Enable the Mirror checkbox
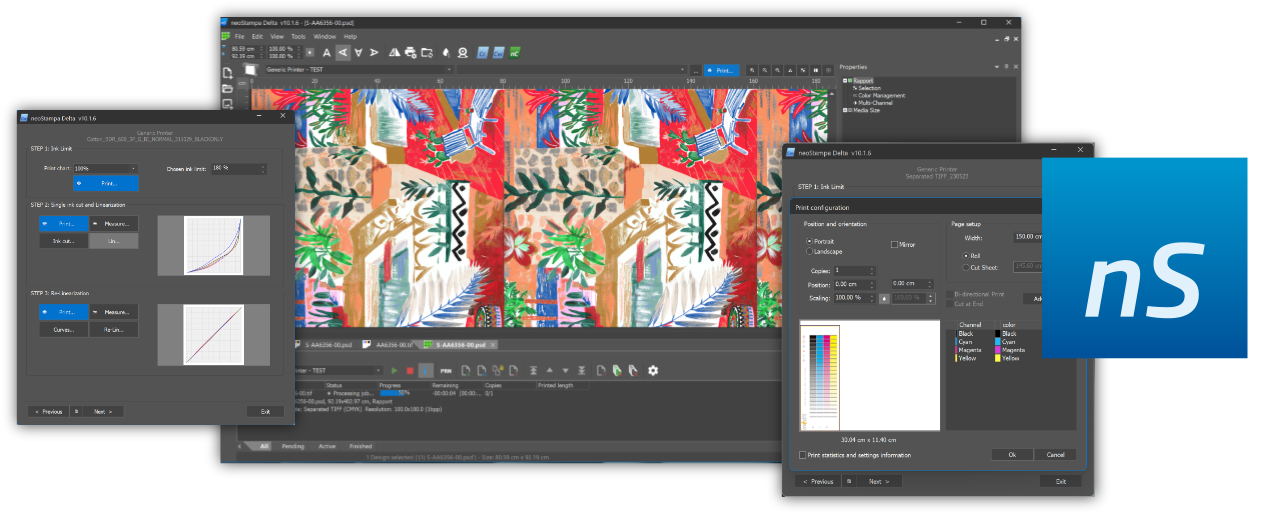 coord(894,244)
